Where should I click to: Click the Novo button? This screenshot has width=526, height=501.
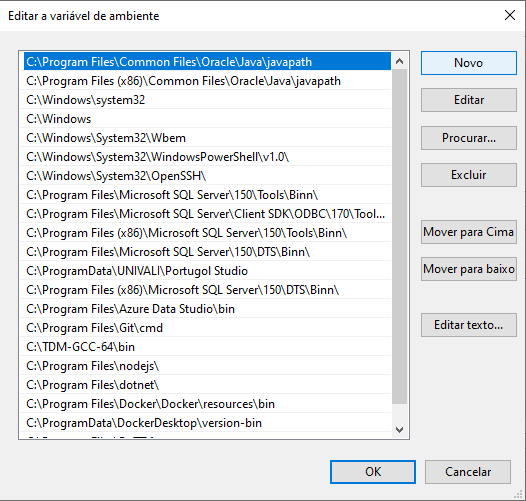469,63
